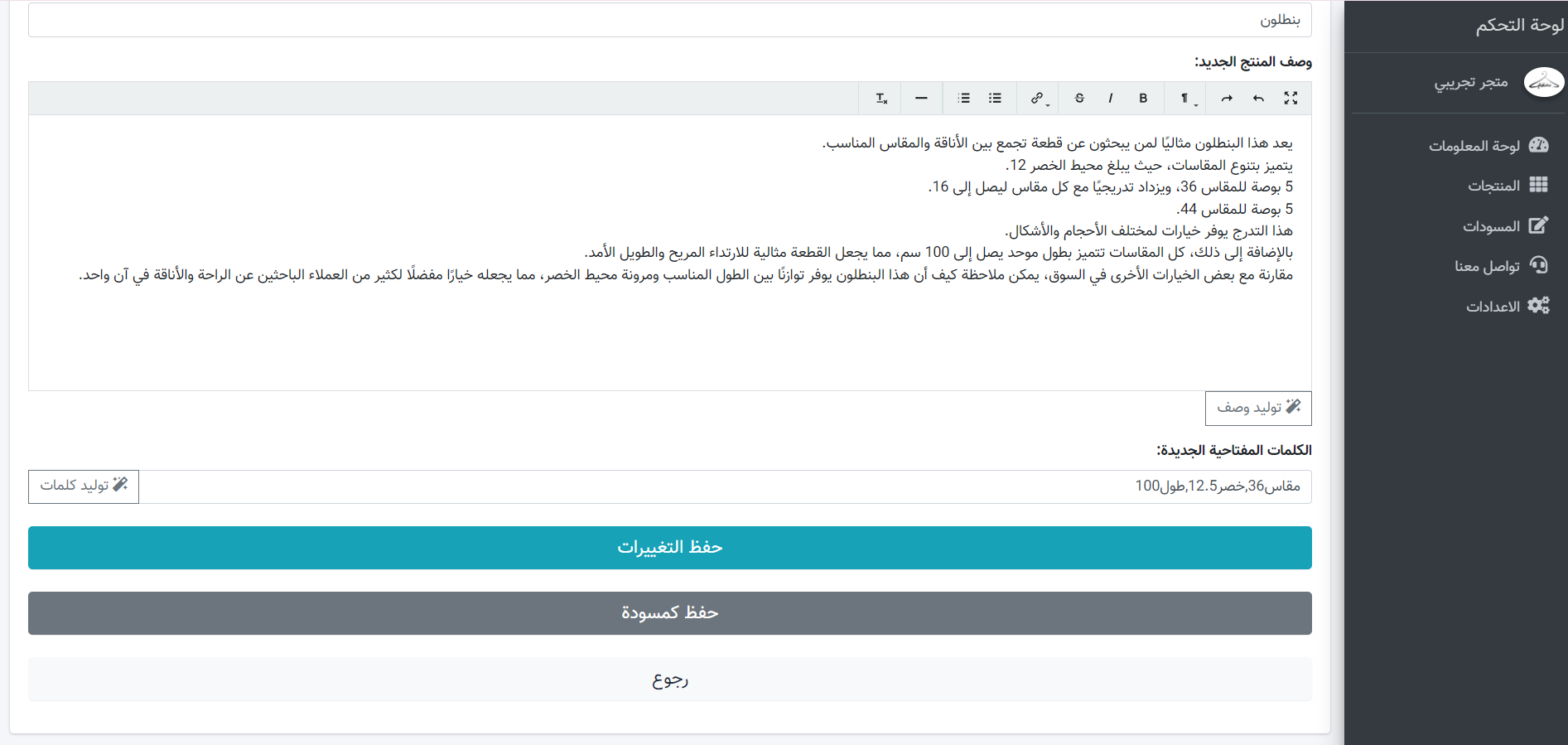
Task: Toggle fullscreen mode in the editor toolbar
Action: (1290, 99)
